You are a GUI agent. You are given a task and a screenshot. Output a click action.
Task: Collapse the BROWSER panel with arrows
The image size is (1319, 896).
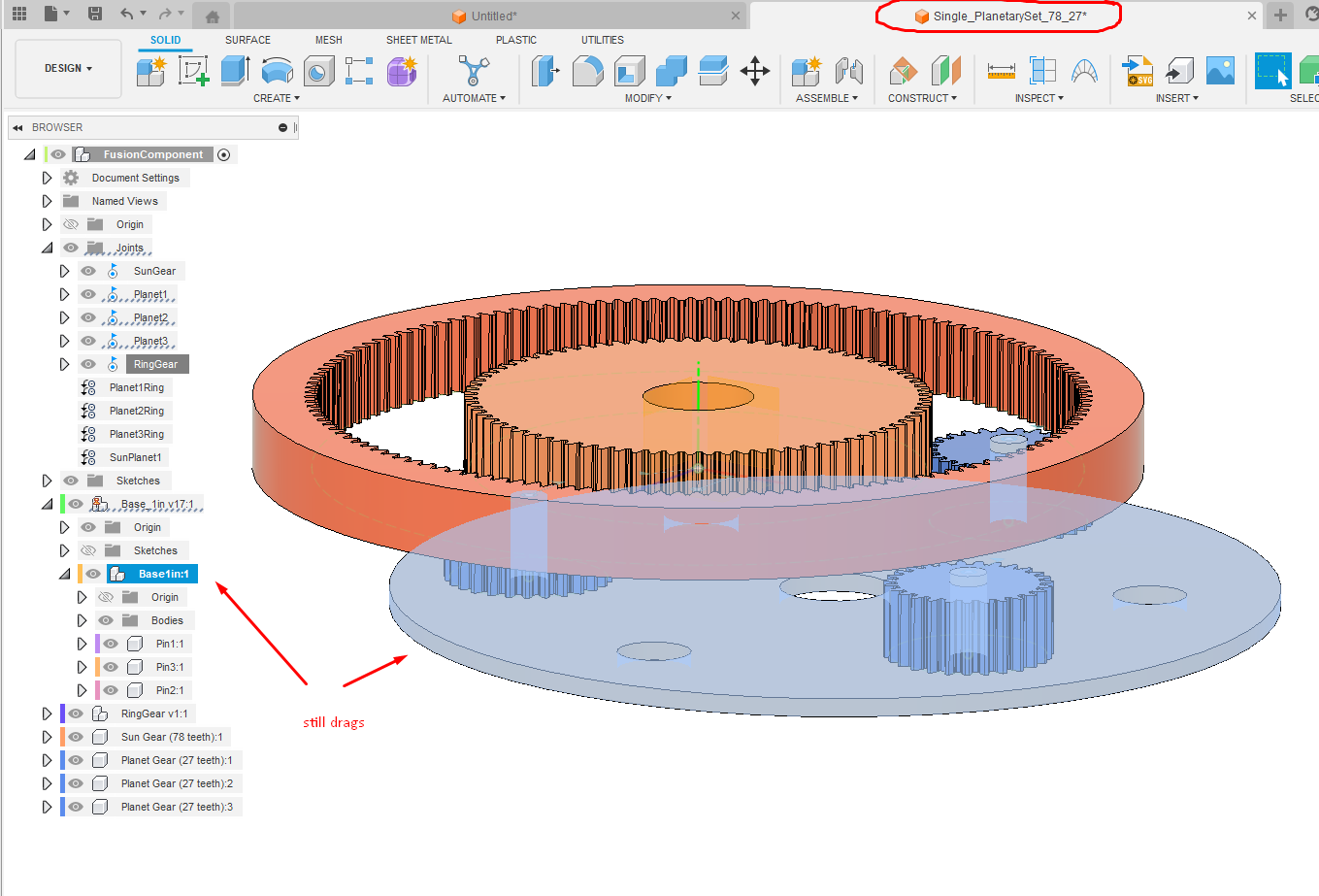[x=17, y=127]
